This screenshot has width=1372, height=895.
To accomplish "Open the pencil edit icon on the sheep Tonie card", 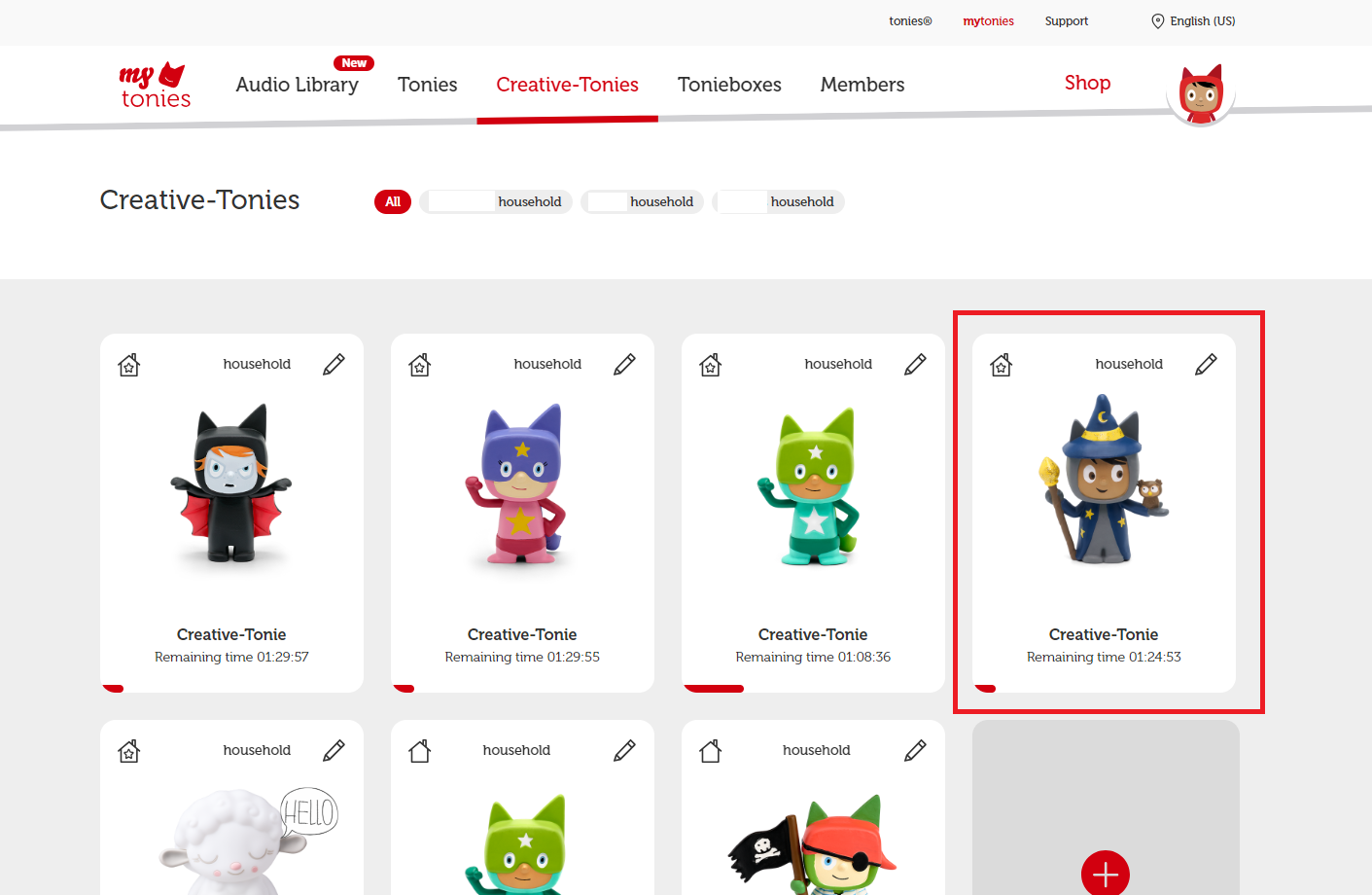I will click(334, 751).
